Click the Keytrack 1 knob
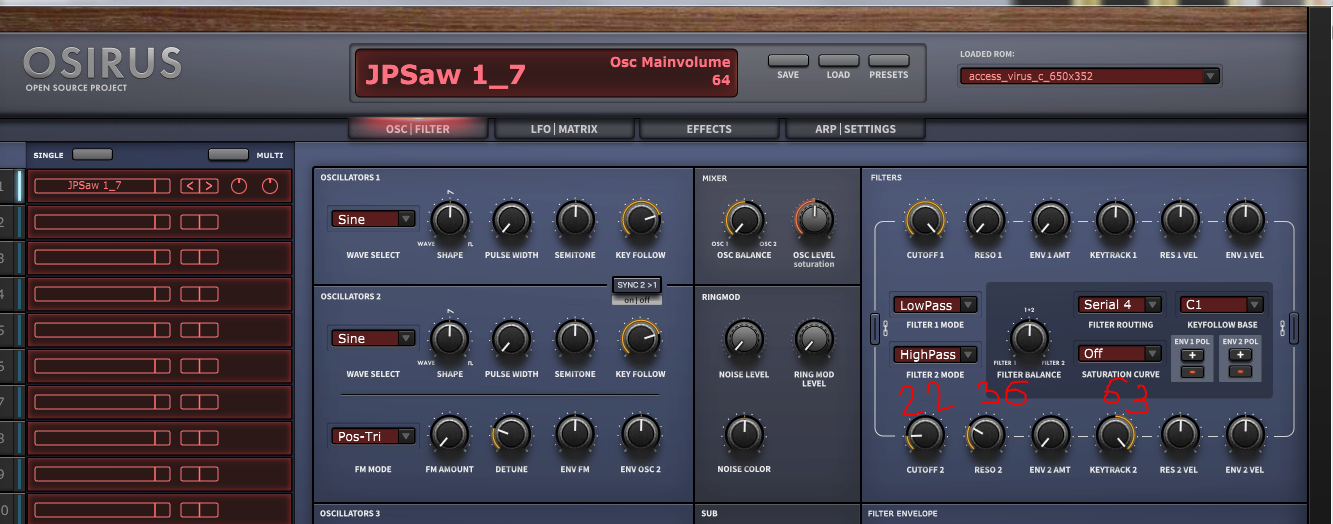This screenshot has width=1333, height=524. coord(1114,219)
